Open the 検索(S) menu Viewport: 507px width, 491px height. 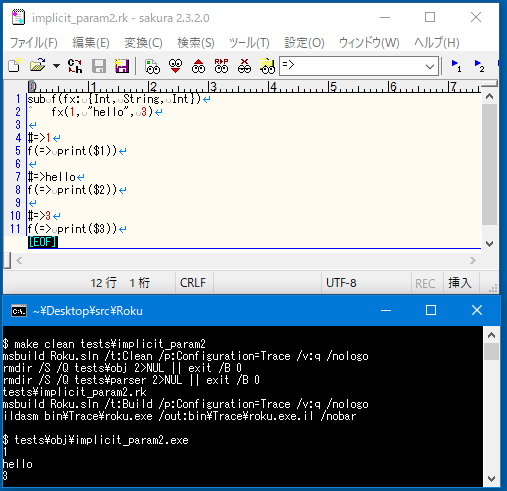click(196, 43)
